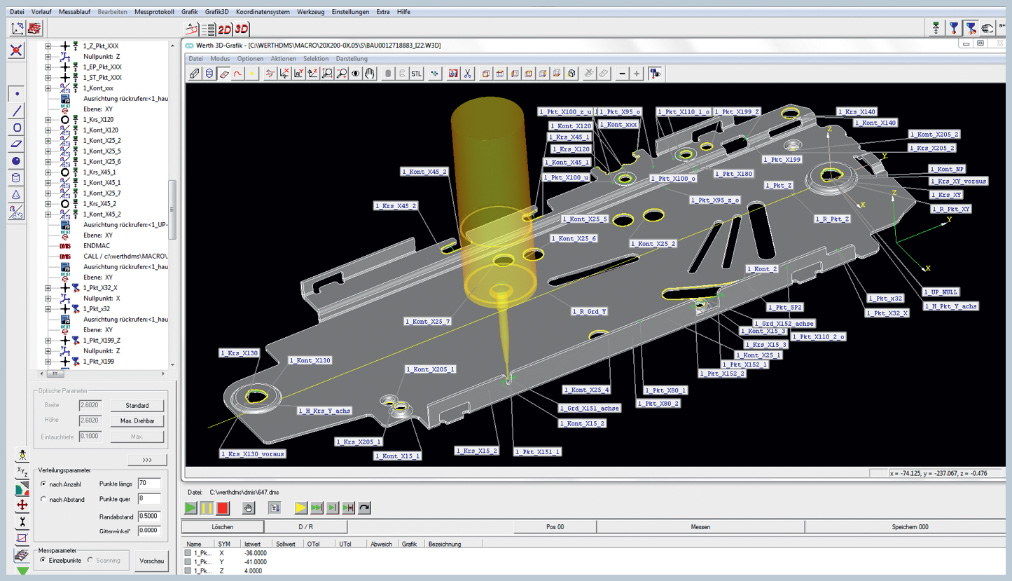Select the line element tool in left sidebar
The width and height of the screenshot is (1012, 581).
(17, 111)
